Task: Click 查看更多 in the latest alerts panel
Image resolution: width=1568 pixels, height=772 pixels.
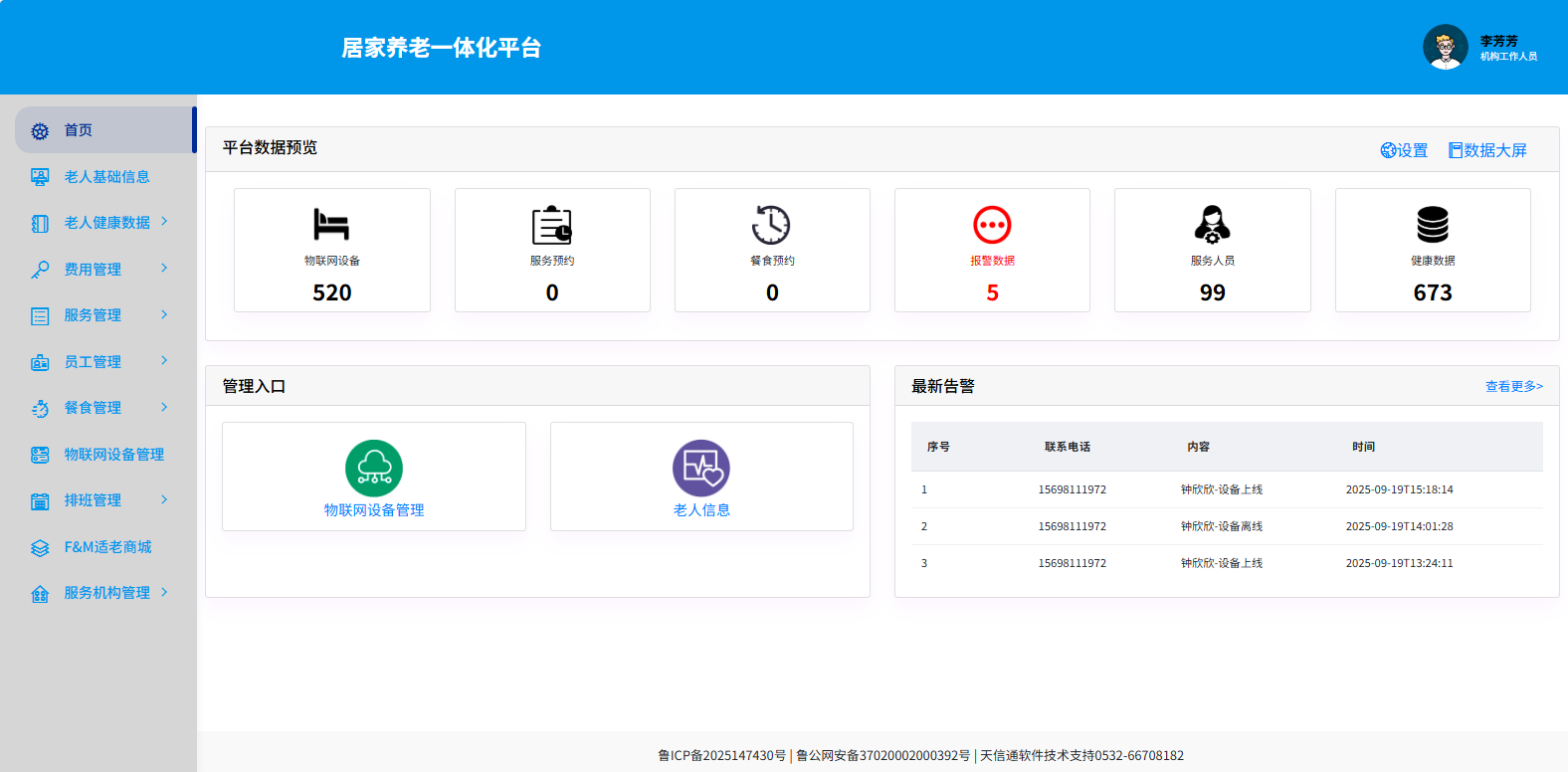Action: tap(1513, 386)
